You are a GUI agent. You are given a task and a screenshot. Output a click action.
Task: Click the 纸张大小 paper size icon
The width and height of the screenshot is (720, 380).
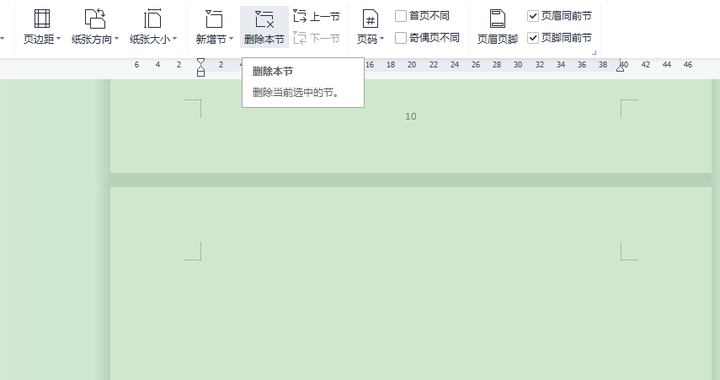(152, 19)
